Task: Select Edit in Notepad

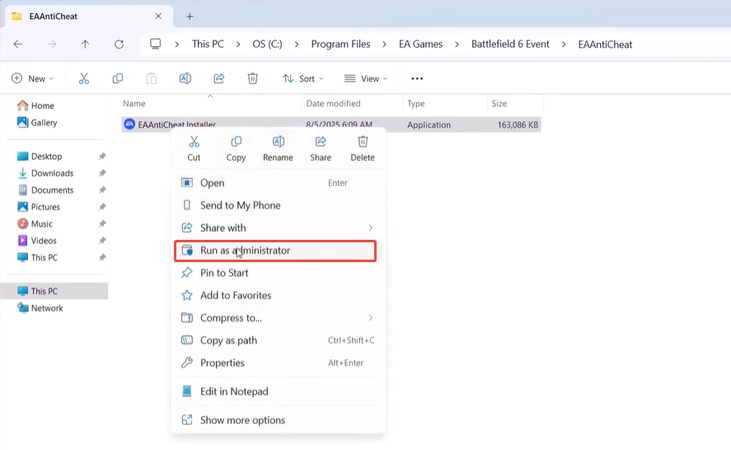Action: pos(278,391)
